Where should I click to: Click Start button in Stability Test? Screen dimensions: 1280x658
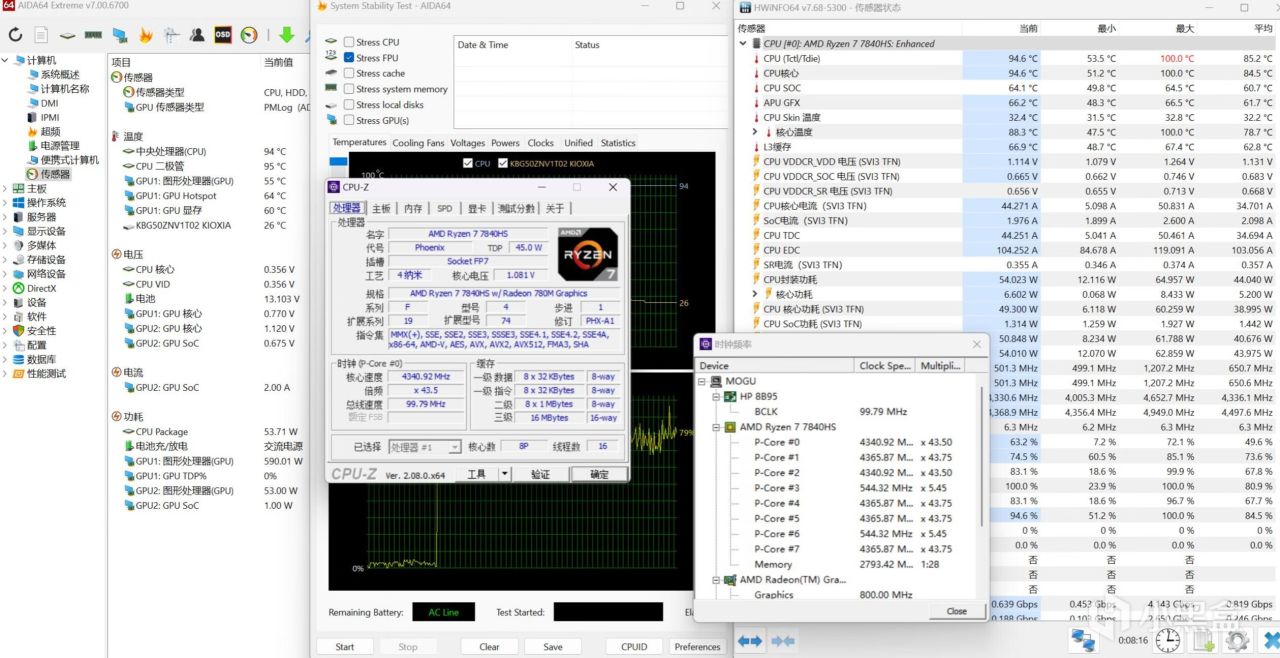pos(345,646)
